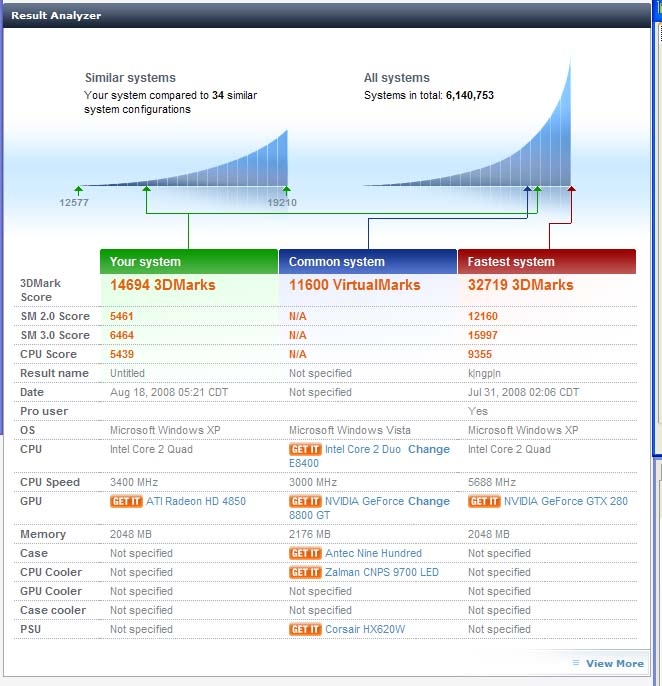Click the Pro user row label
This screenshot has width=662, height=686.
pyautogui.click(x=44, y=411)
